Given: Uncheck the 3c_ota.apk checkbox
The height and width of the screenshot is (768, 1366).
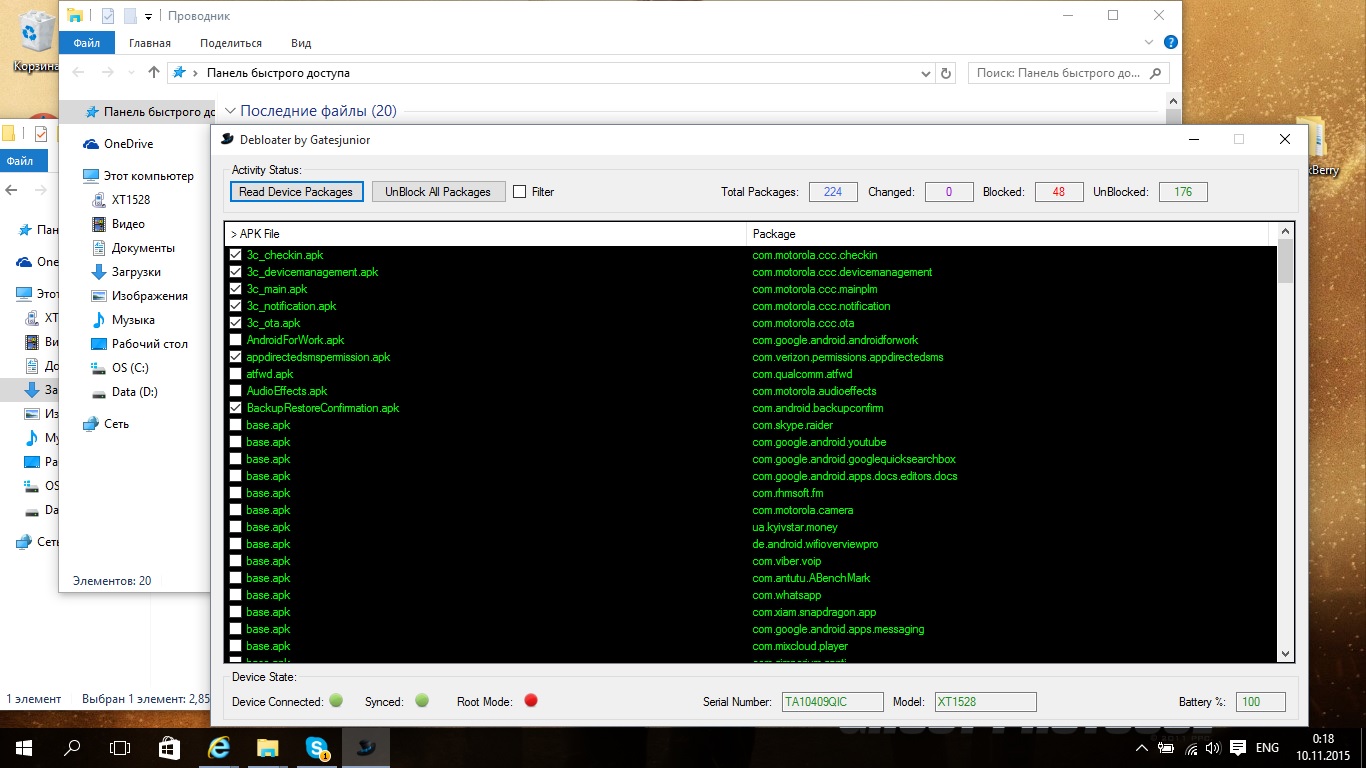Looking at the screenshot, I should coord(236,323).
